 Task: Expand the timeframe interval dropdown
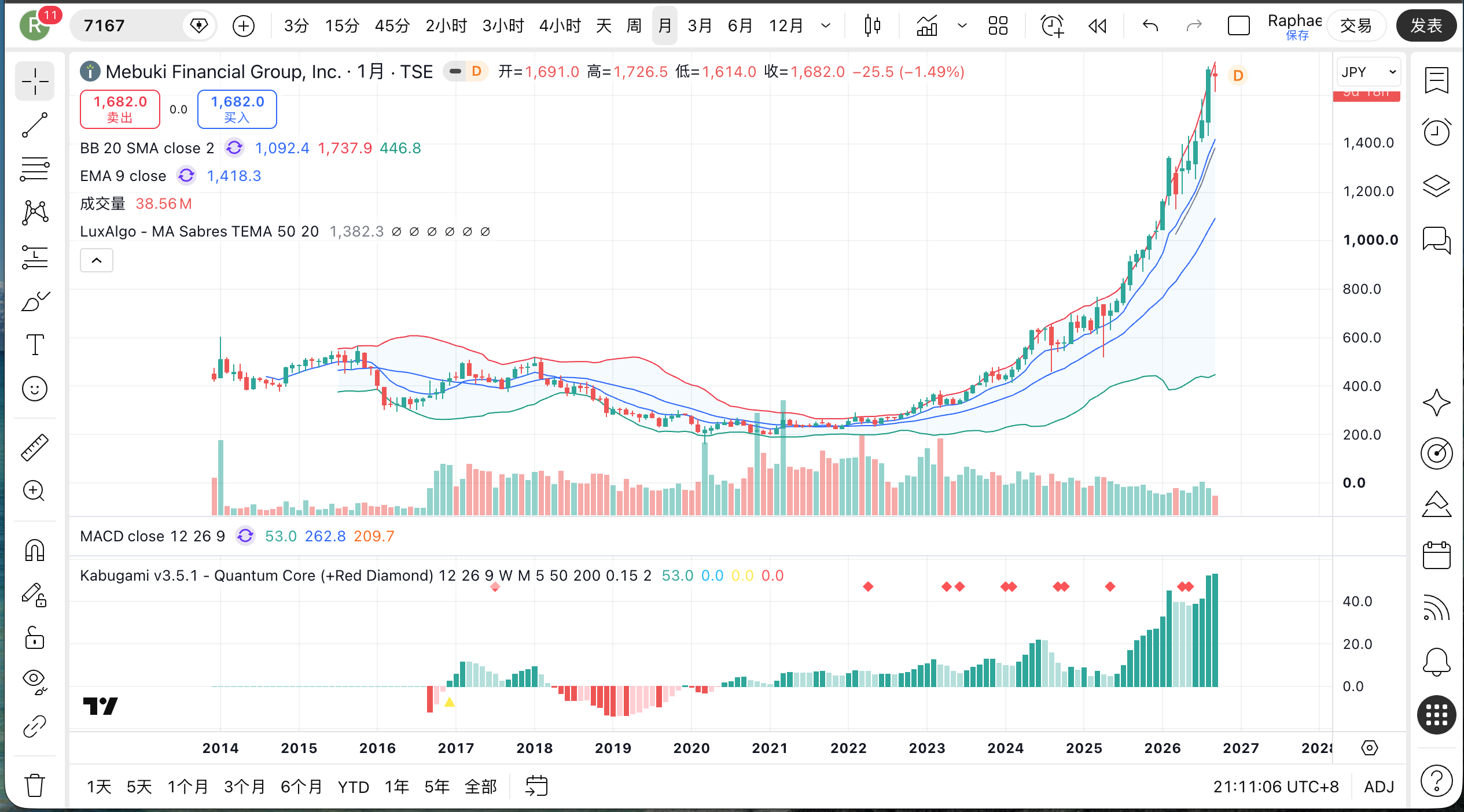[x=826, y=25]
